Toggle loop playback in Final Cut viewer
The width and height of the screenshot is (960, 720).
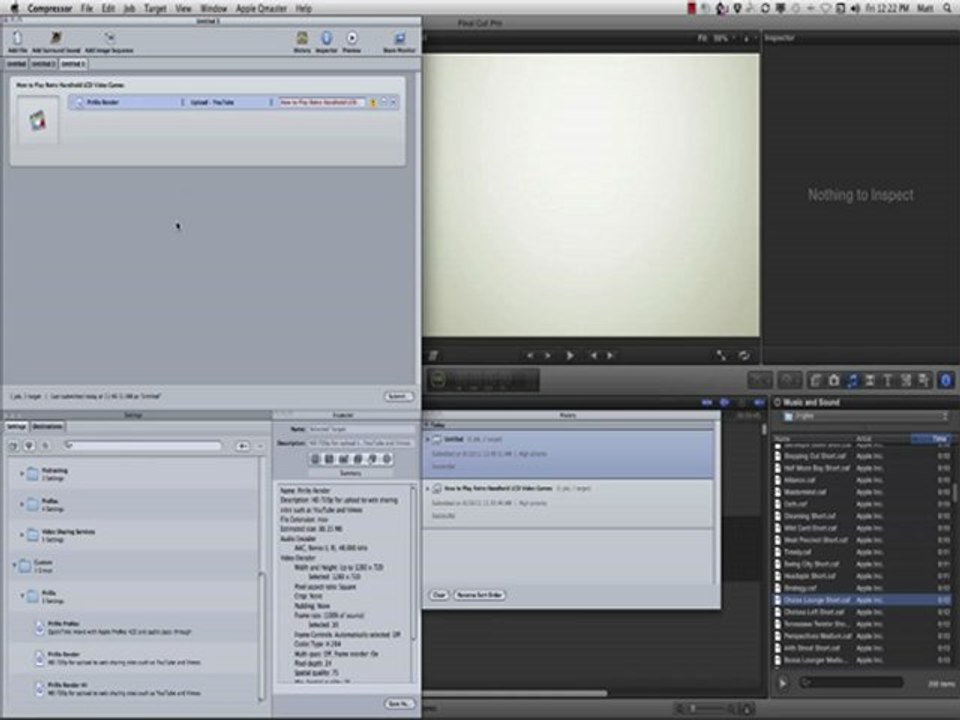(744, 356)
